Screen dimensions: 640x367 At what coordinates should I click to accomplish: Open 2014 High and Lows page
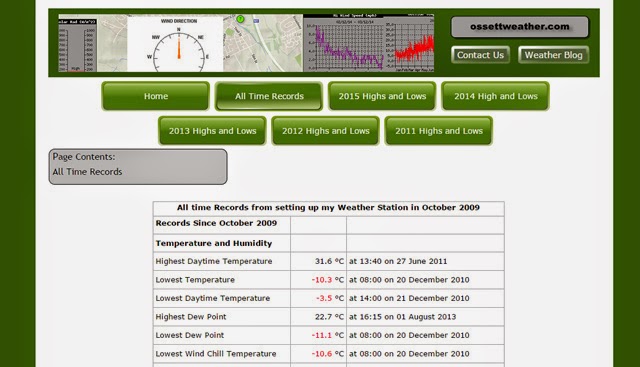pyautogui.click(x=496, y=96)
